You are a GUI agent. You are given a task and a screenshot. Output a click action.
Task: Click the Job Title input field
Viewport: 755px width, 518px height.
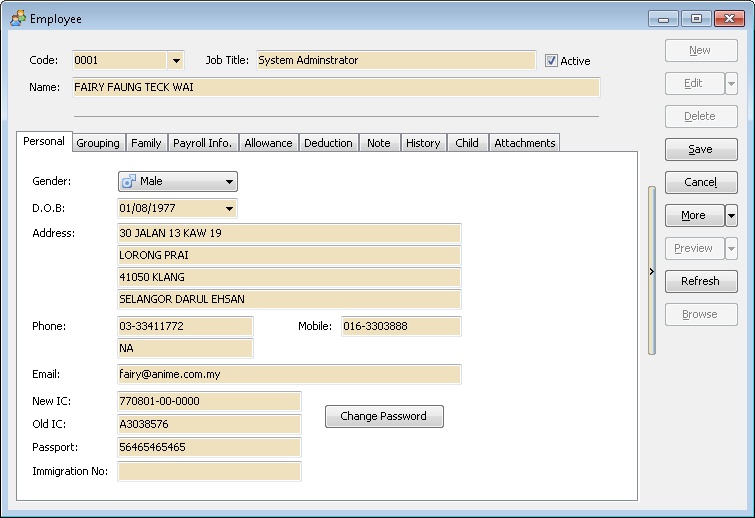[x=396, y=61]
